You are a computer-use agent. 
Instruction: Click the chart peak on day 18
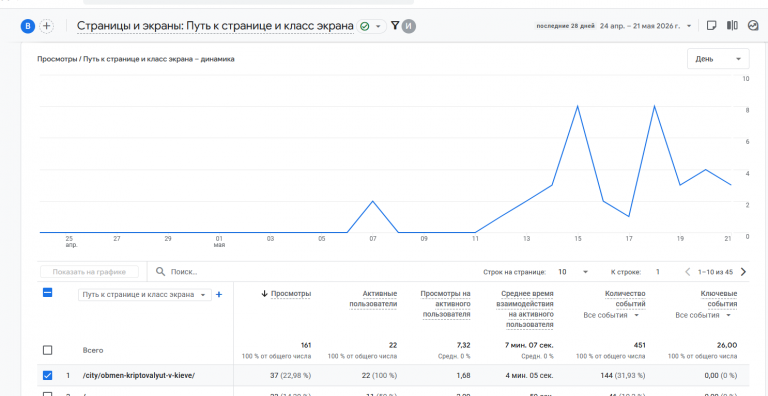(654, 106)
